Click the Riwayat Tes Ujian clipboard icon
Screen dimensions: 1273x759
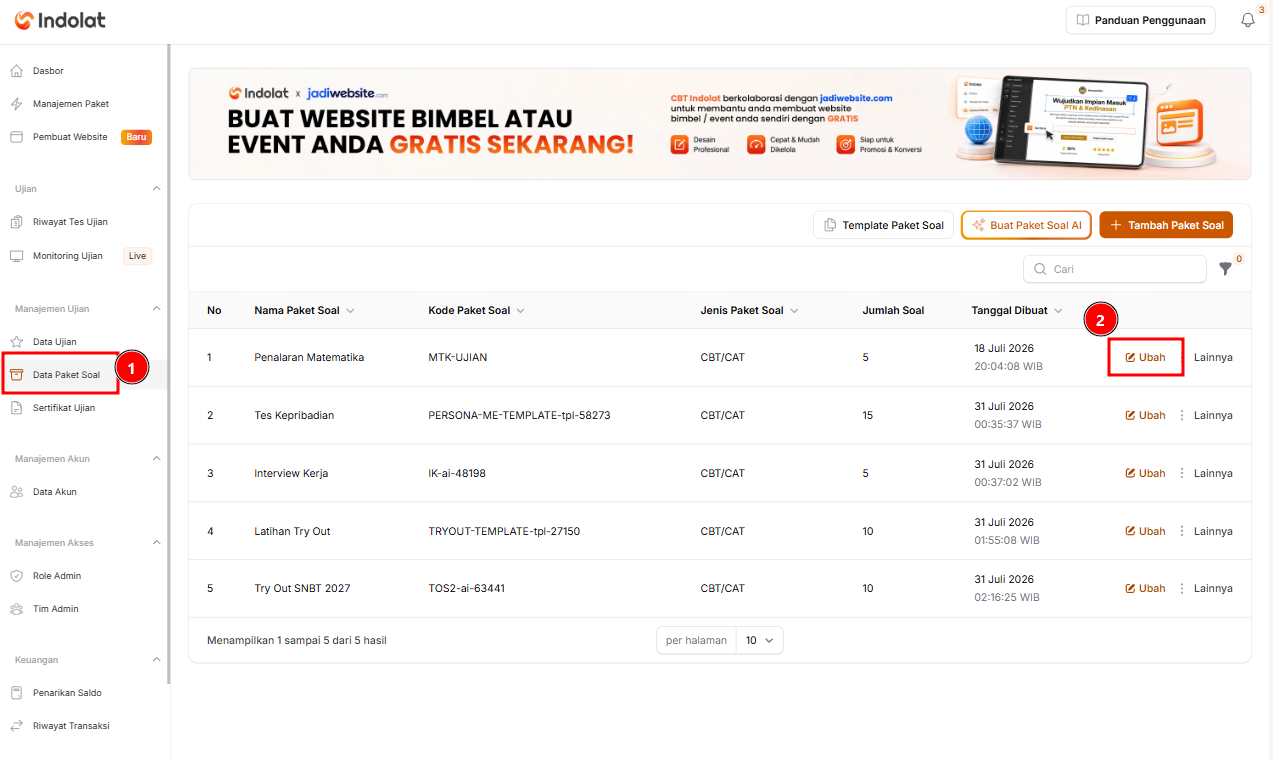pyautogui.click(x=16, y=222)
